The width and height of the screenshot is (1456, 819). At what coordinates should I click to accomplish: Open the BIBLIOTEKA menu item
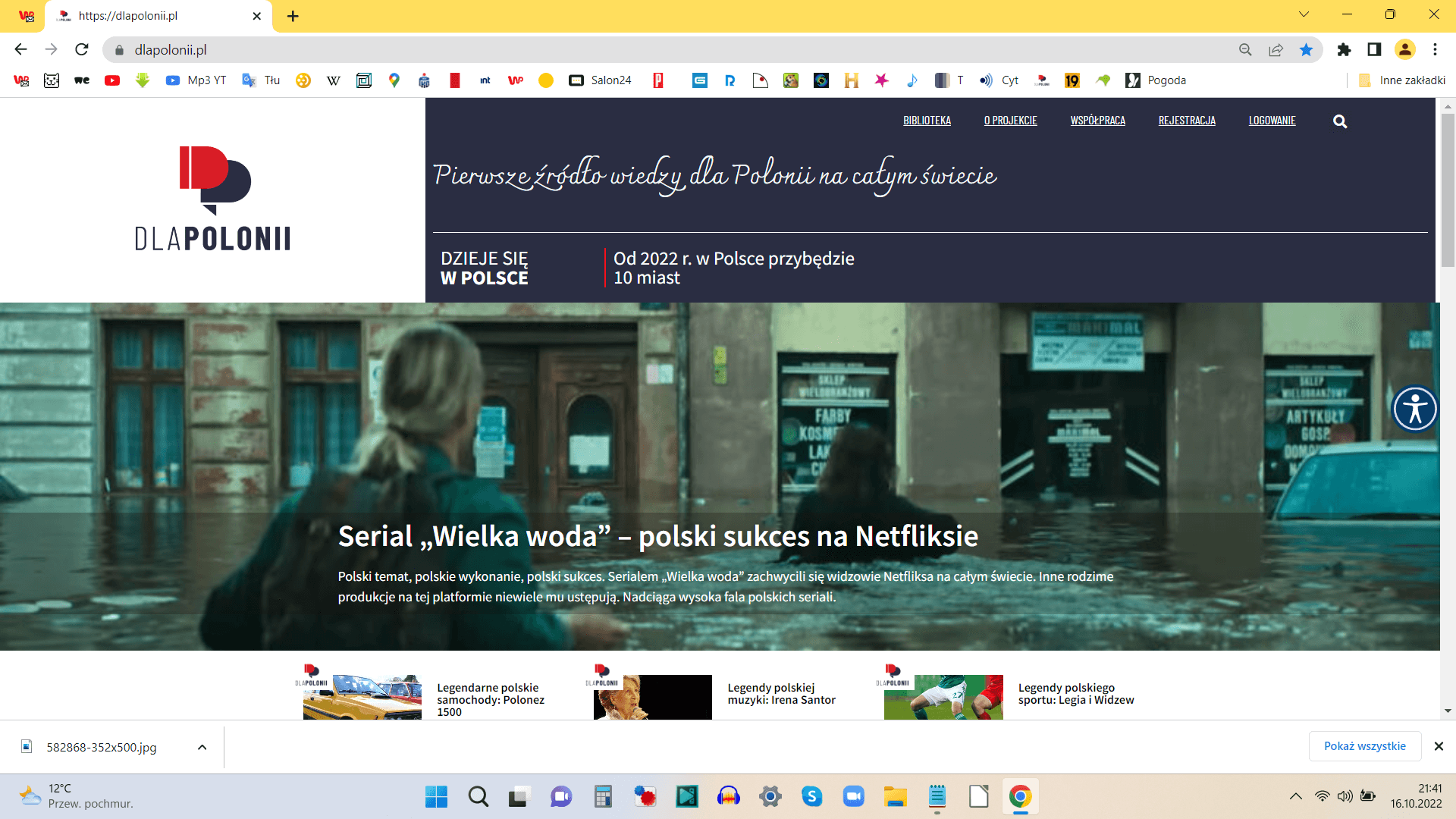927,121
